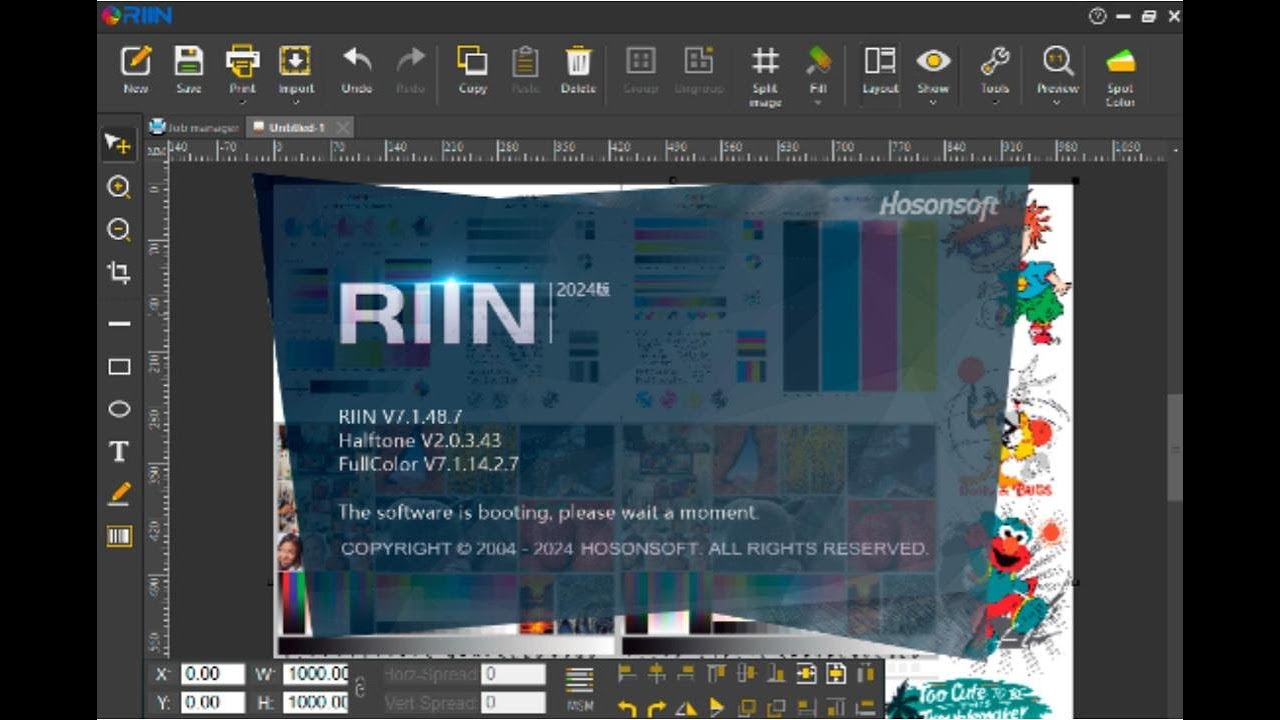Expand the Fill dropdown
The height and width of the screenshot is (720, 1280).
(818, 102)
